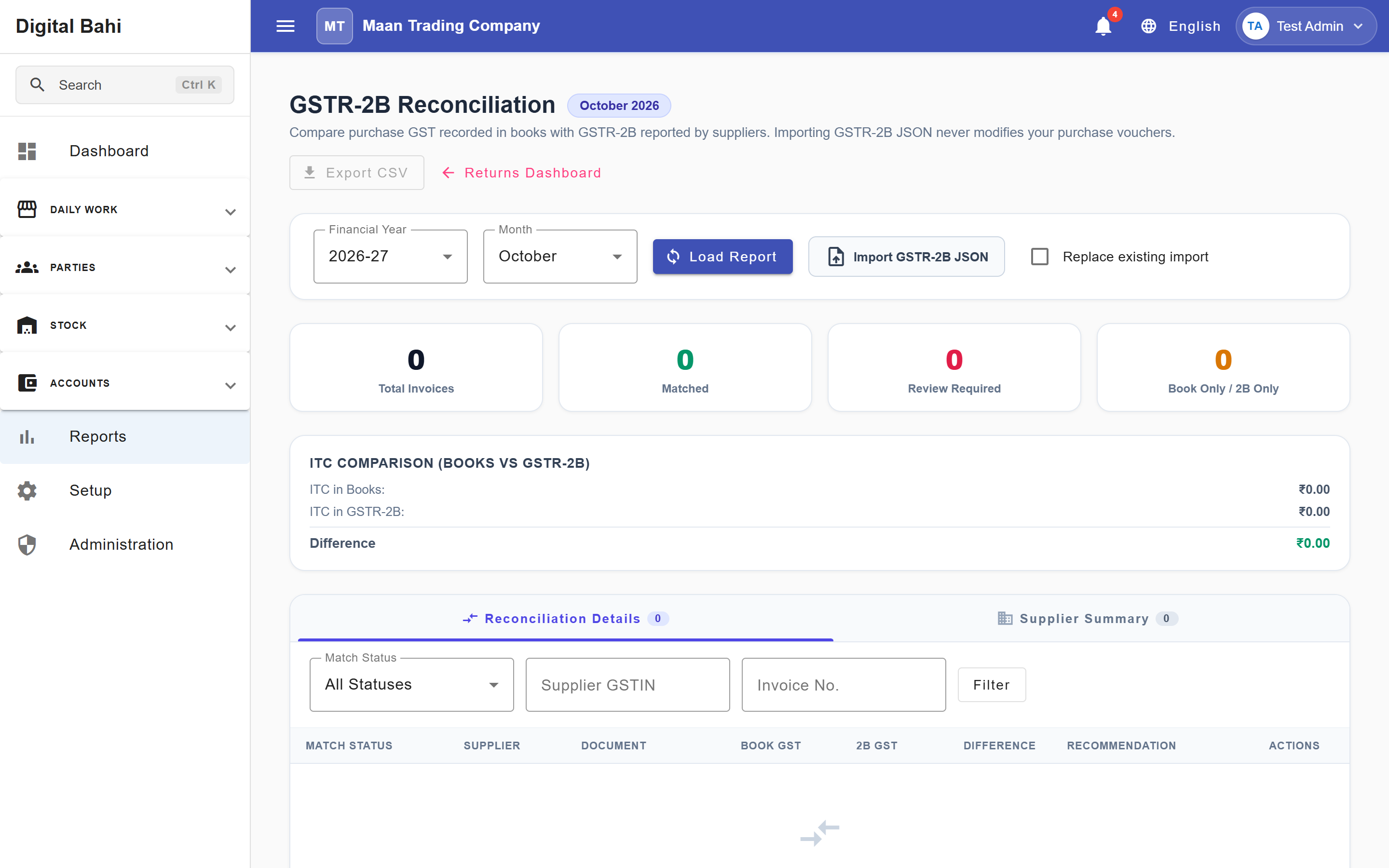Viewport: 1389px width, 868px height.
Task: Click Import GSTR-2B JSON button
Action: pyautogui.click(x=906, y=257)
